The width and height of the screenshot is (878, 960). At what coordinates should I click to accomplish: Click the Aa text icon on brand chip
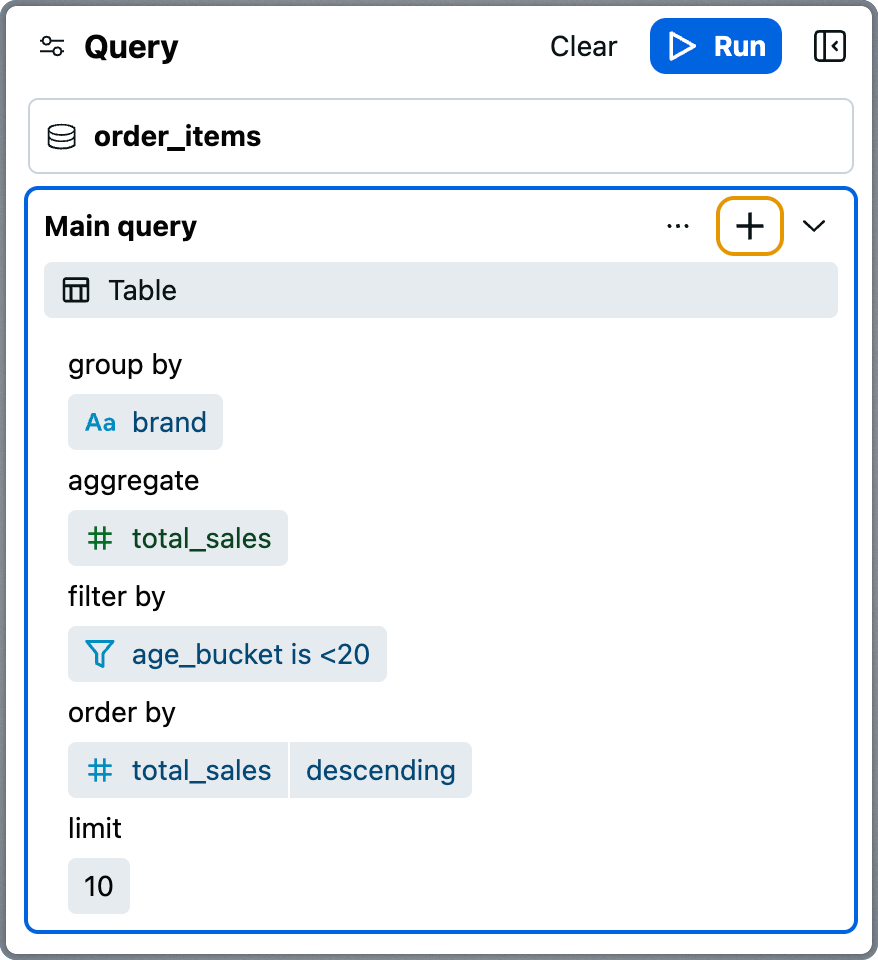pyautogui.click(x=99, y=422)
